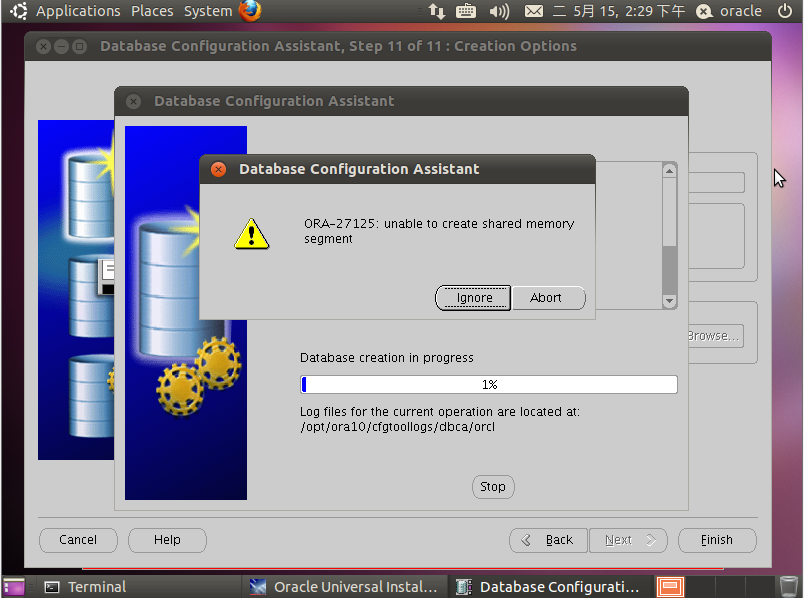Click the gears database image in progress window
The height and width of the screenshot is (598, 804).
186,313
